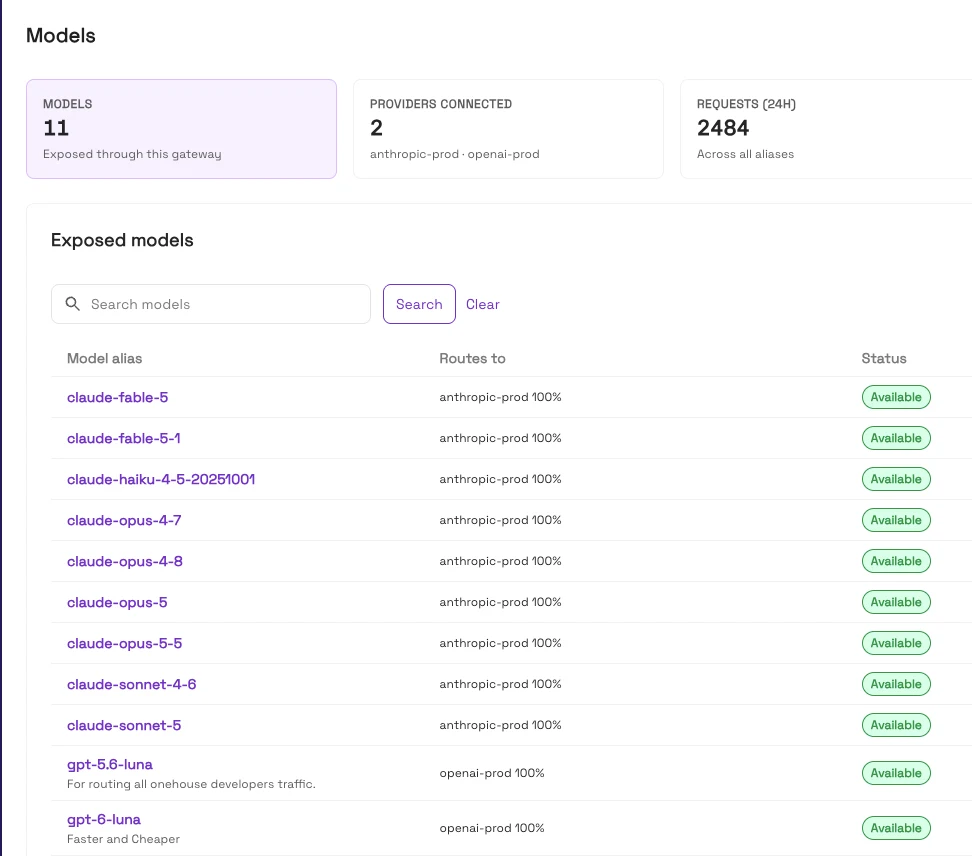
Task: Open the claude-sonnet-5 model alias
Action: tap(124, 725)
